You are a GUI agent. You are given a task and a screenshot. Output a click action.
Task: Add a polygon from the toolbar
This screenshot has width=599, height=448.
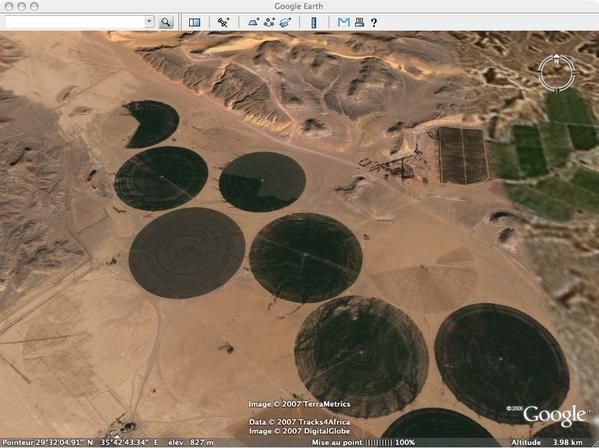(253, 22)
